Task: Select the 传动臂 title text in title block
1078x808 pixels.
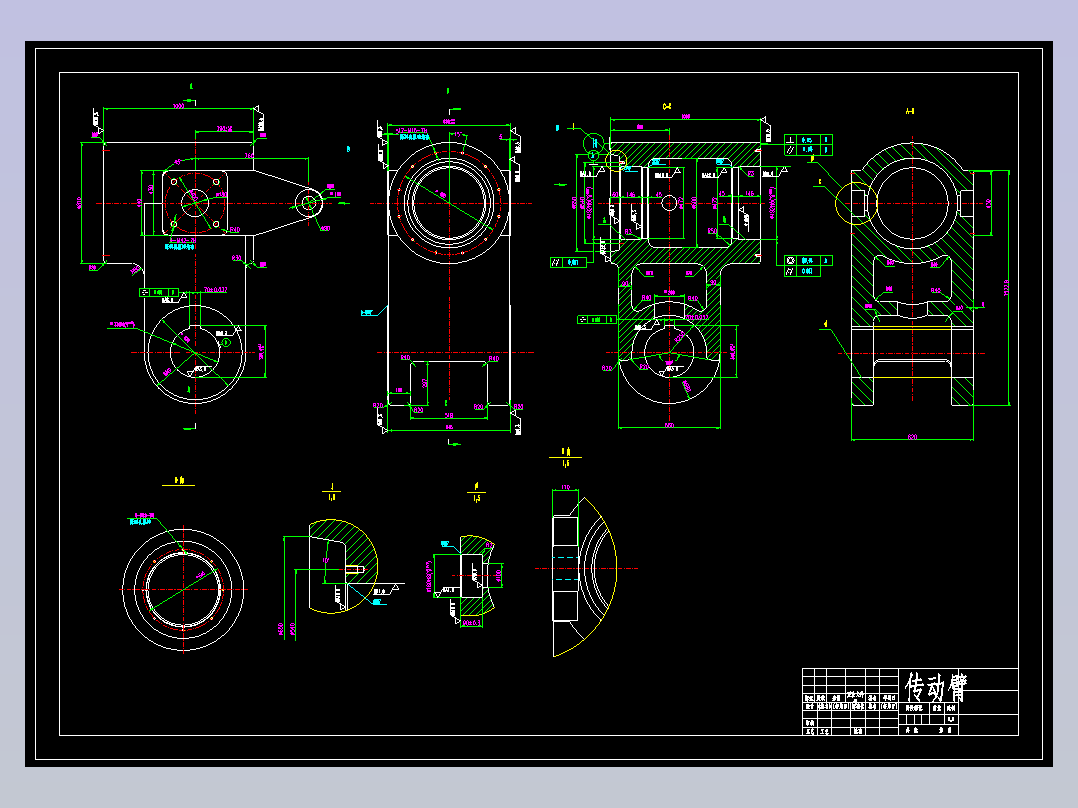Action: pyautogui.click(x=936, y=687)
